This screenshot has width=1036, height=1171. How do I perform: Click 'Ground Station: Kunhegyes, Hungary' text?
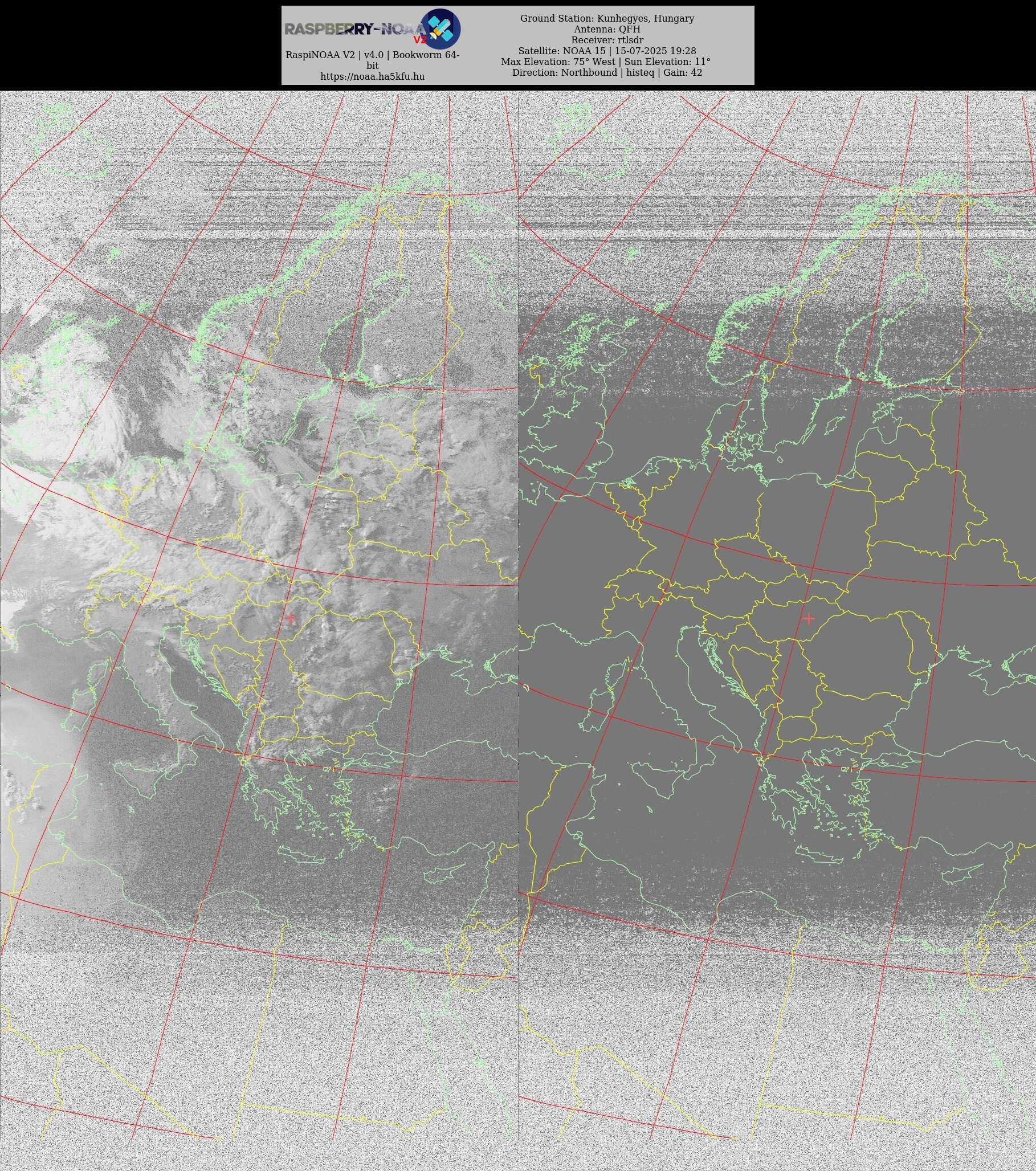click(607, 18)
